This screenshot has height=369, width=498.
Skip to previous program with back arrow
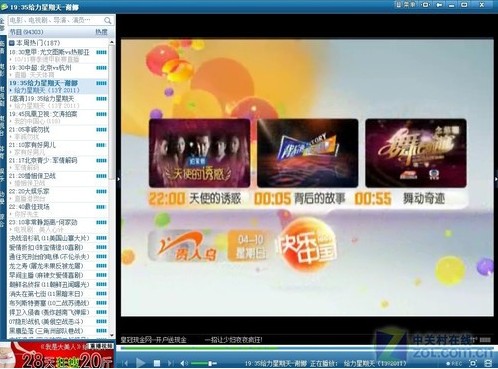coord(125,363)
